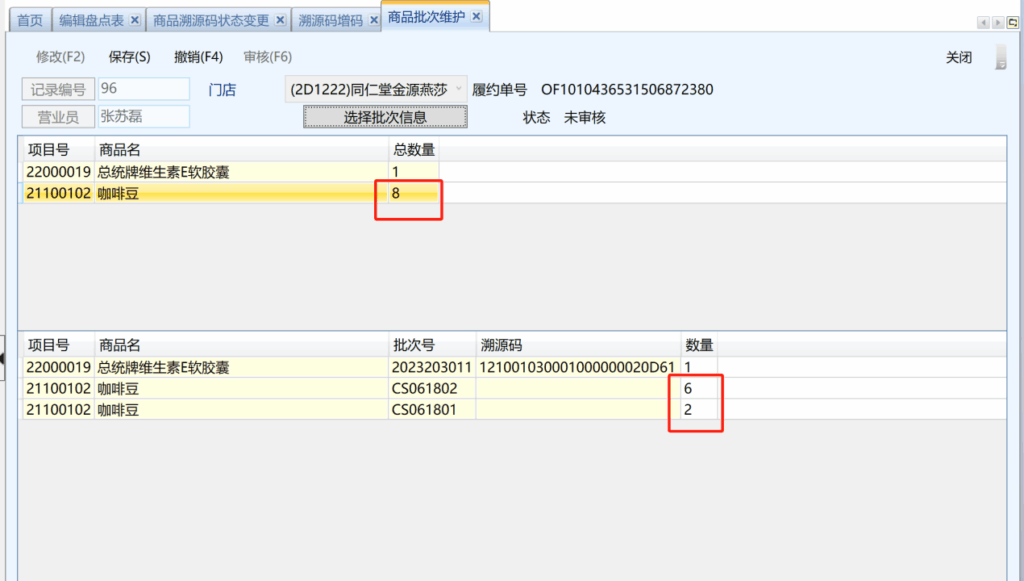
Task: Click the 溯源码 column header
Action: [501, 345]
